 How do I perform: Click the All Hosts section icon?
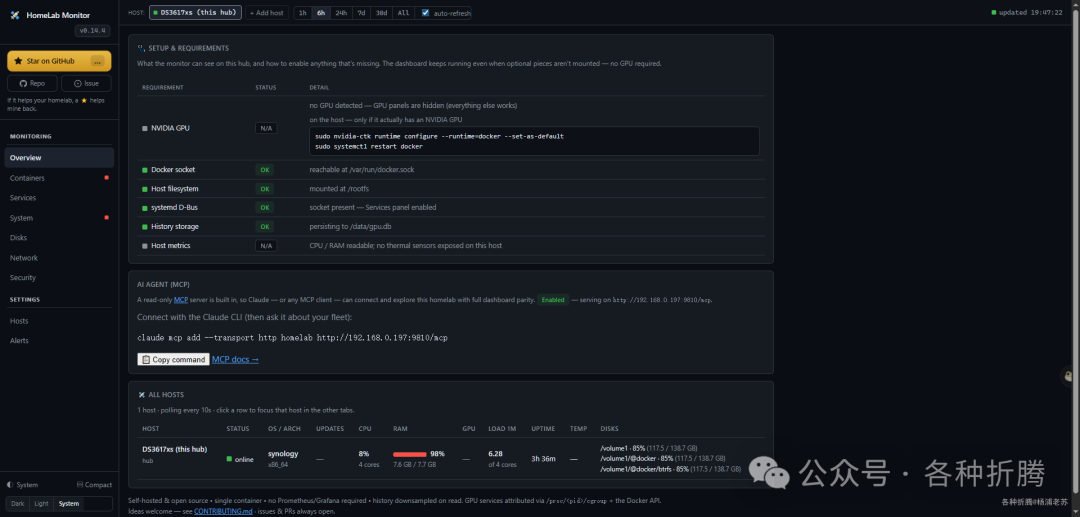click(141, 394)
